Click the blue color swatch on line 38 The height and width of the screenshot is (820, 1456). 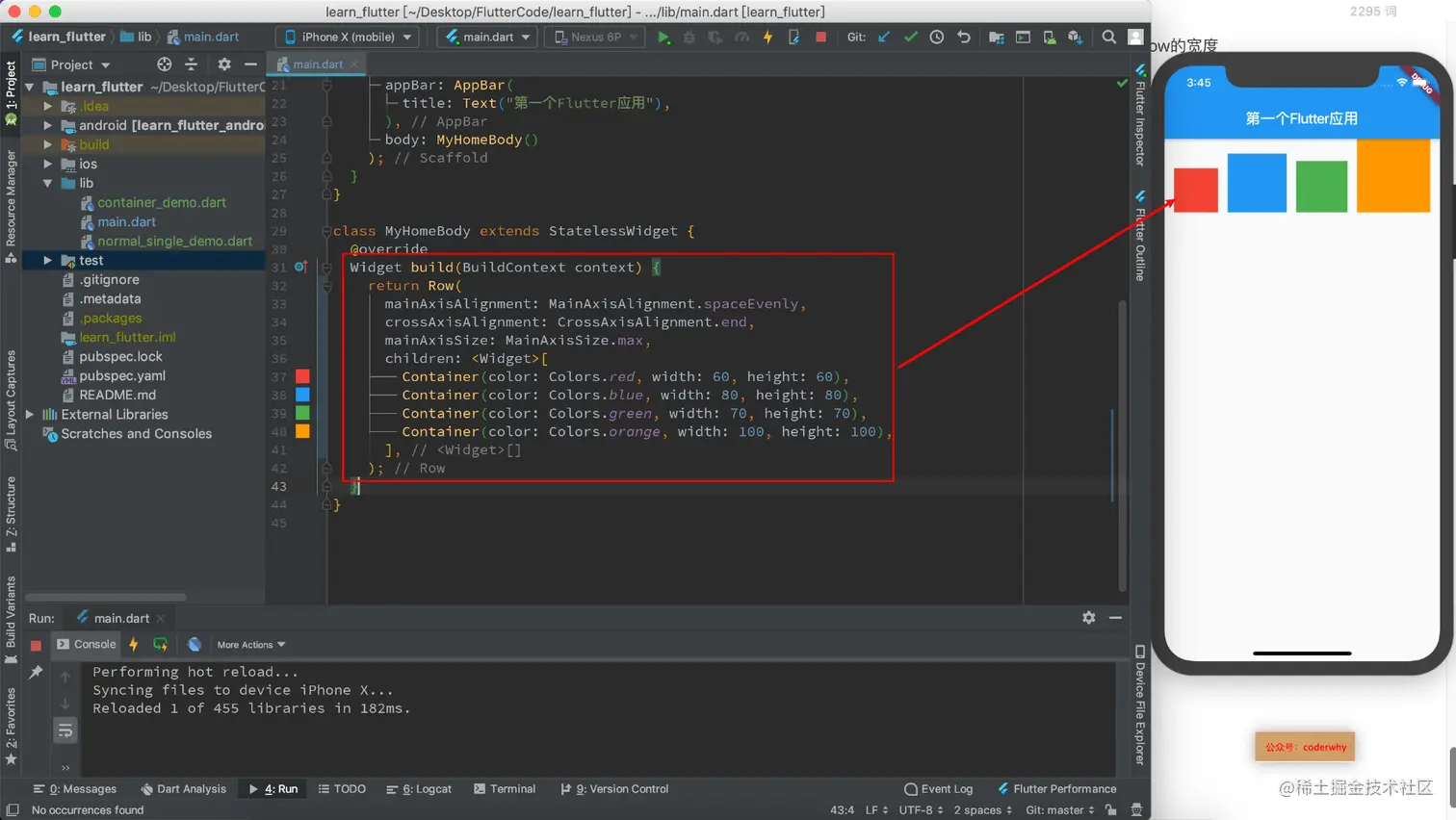tap(302, 395)
